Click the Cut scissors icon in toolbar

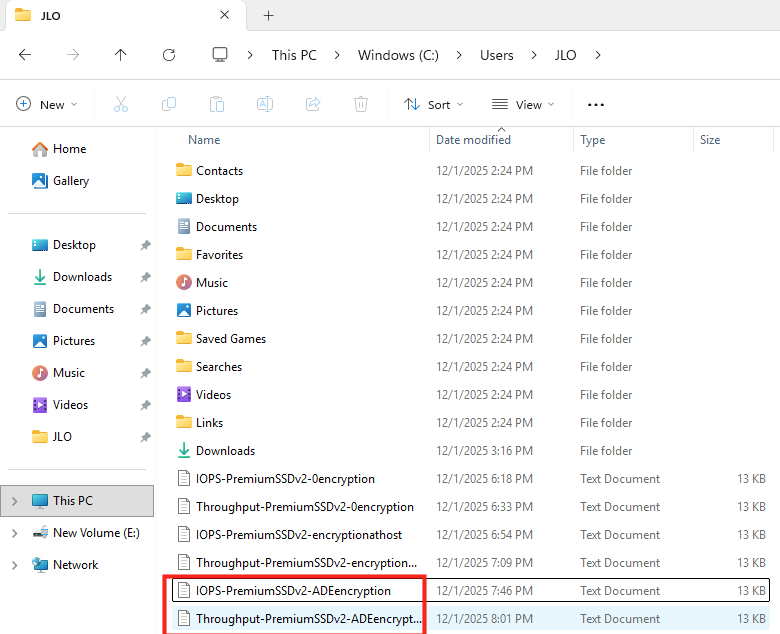point(121,104)
